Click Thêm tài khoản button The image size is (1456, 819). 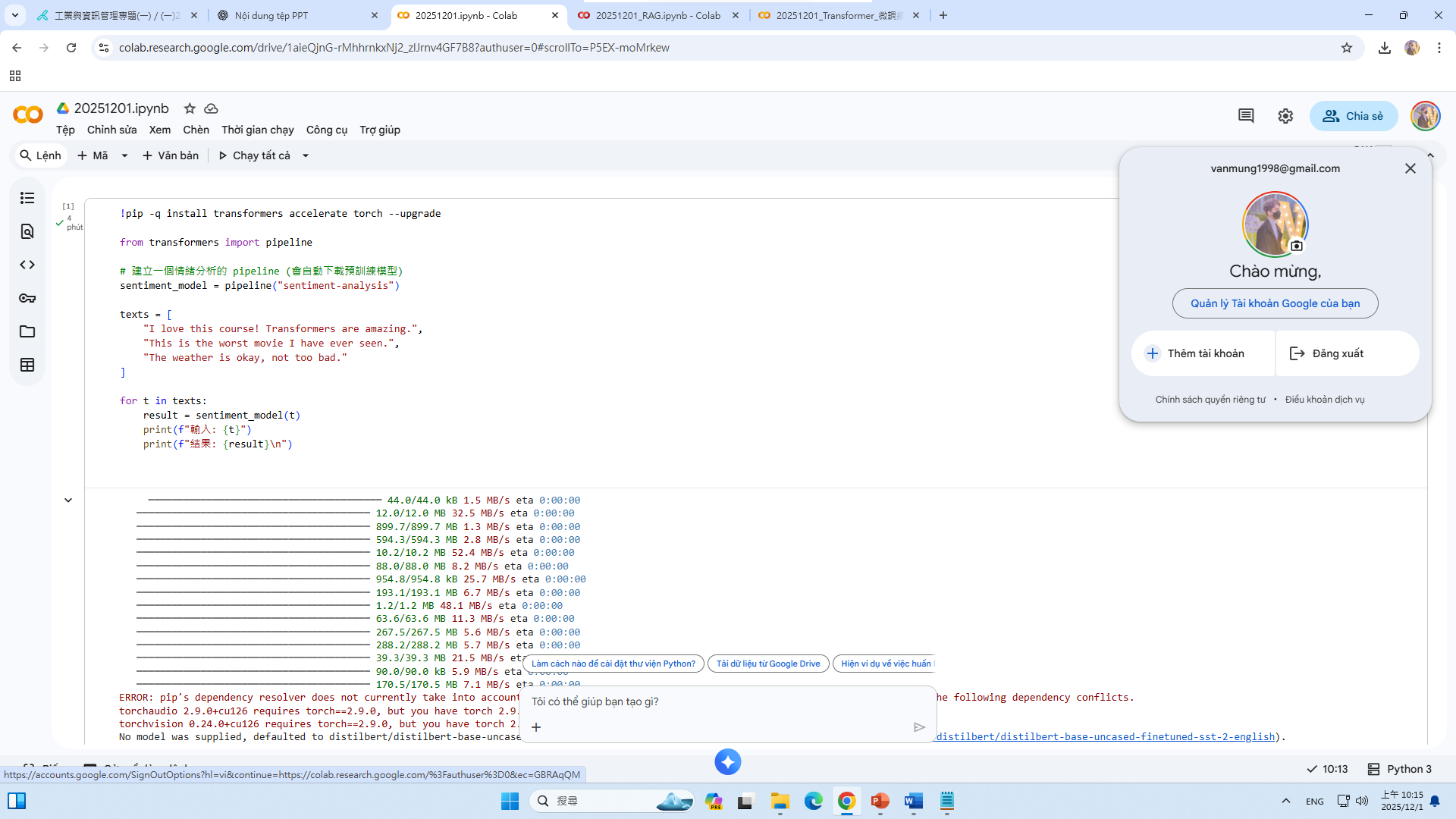(x=1204, y=353)
